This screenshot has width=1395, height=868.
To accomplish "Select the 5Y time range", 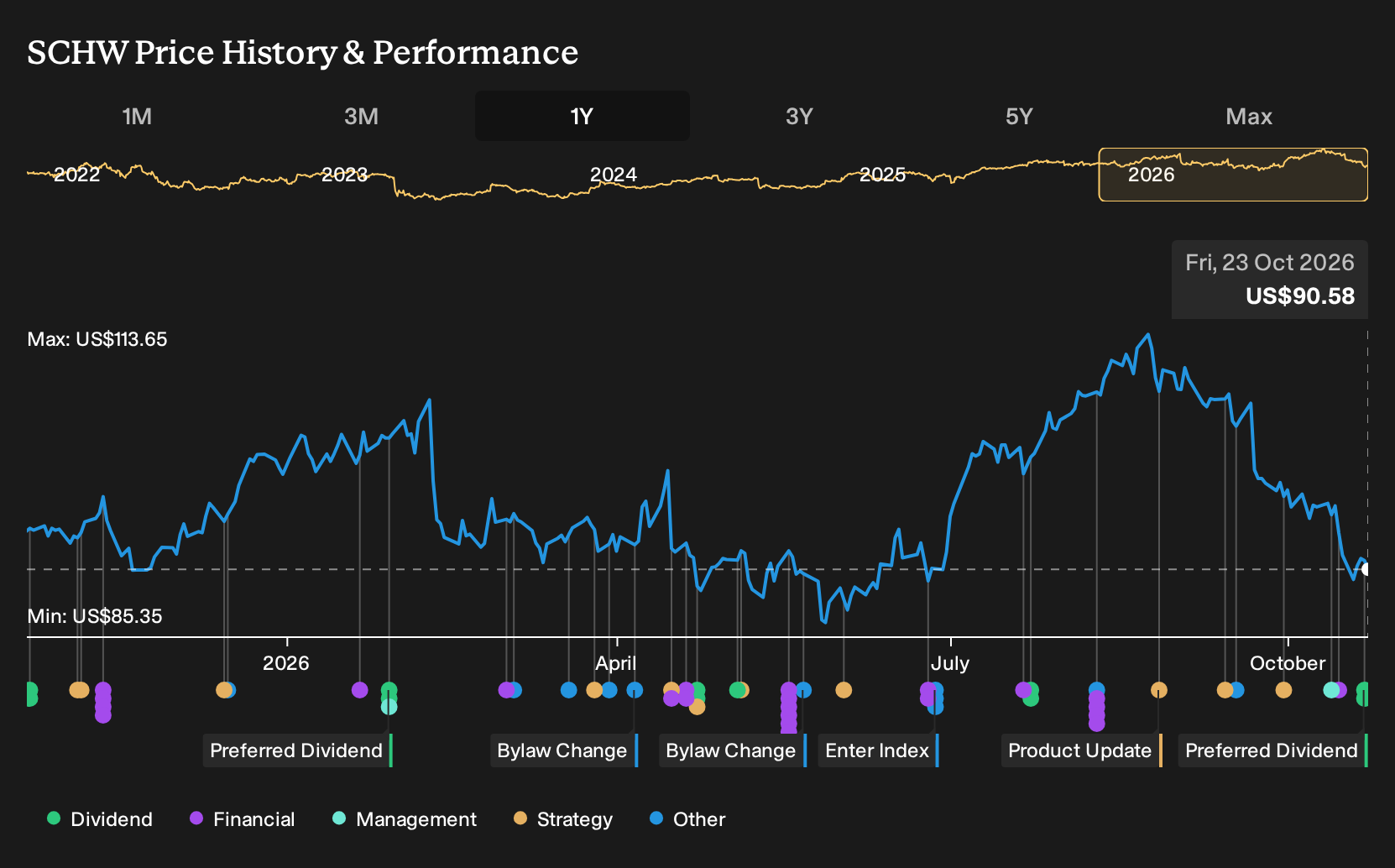I will 1019,116.
